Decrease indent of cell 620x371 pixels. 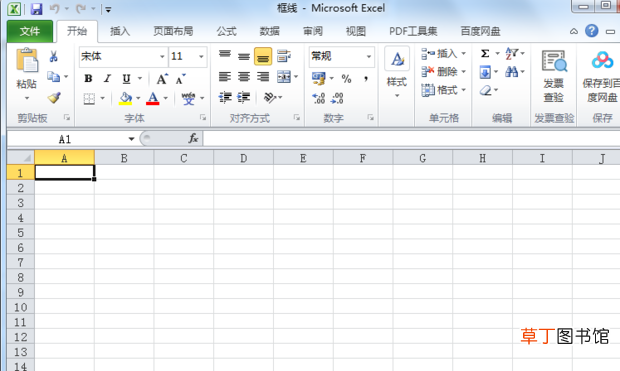tap(225, 97)
